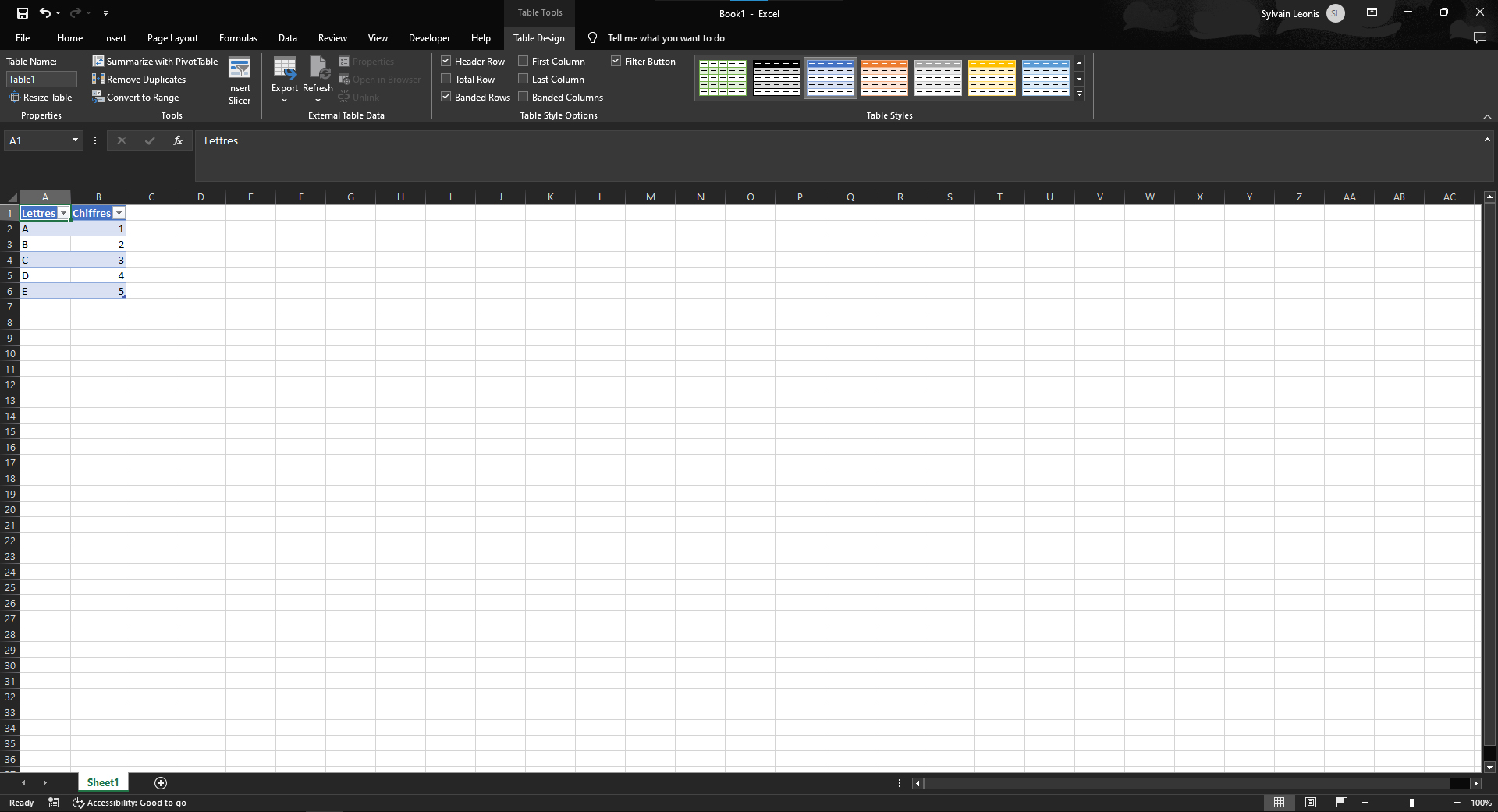Viewport: 1498px width, 812px height.
Task: Switch to Page Break Preview view icon
Action: point(1341,802)
